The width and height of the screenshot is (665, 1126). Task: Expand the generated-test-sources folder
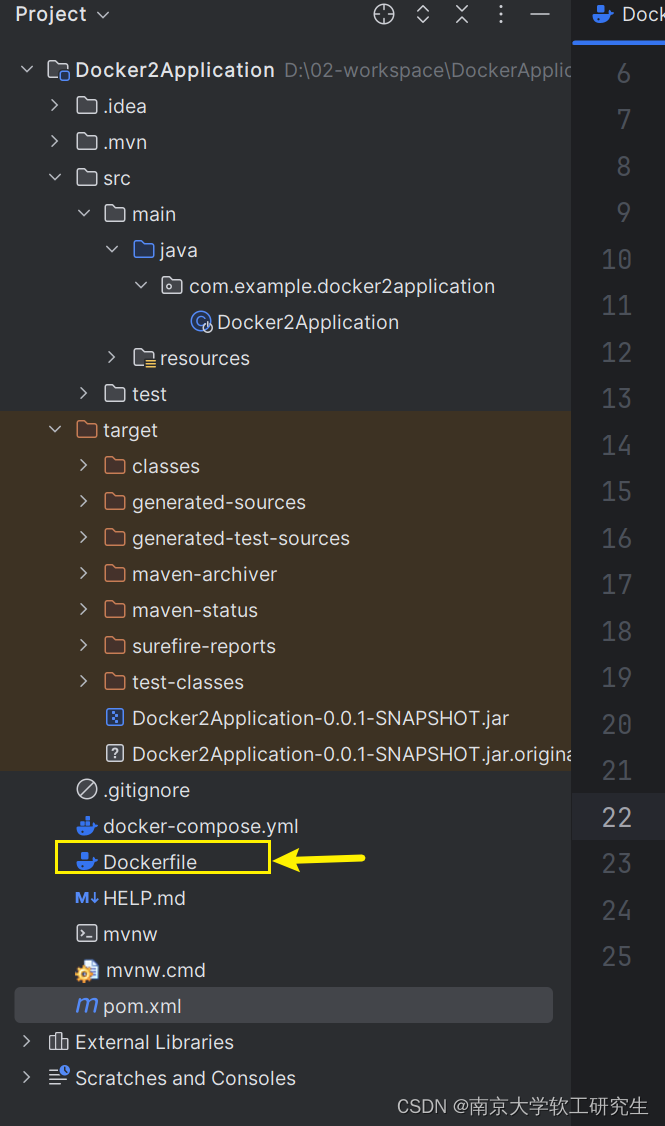click(x=84, y=537)
